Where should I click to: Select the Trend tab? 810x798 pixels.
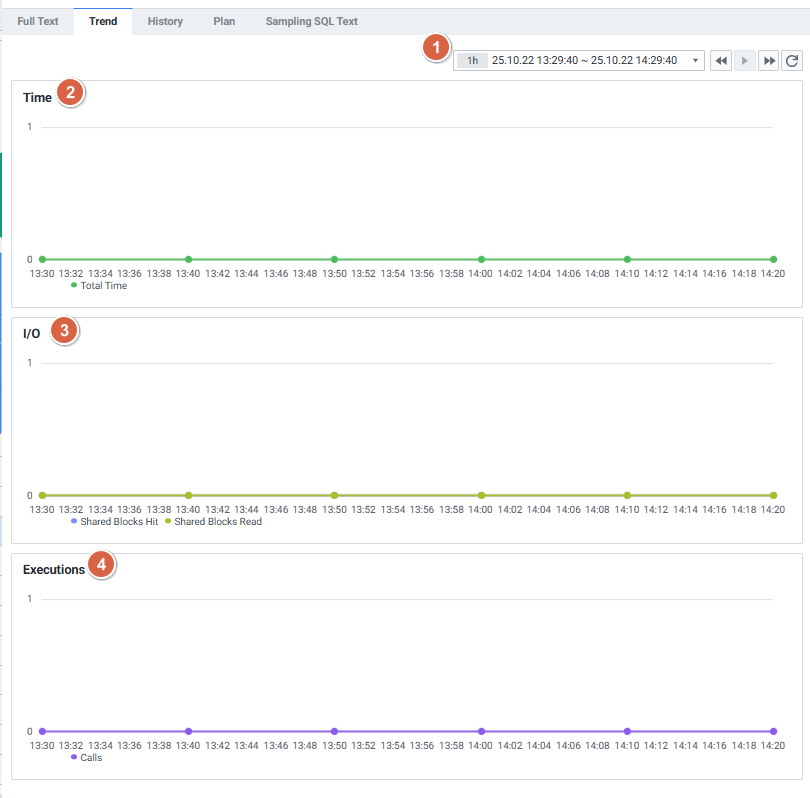(x=103, y=21)
